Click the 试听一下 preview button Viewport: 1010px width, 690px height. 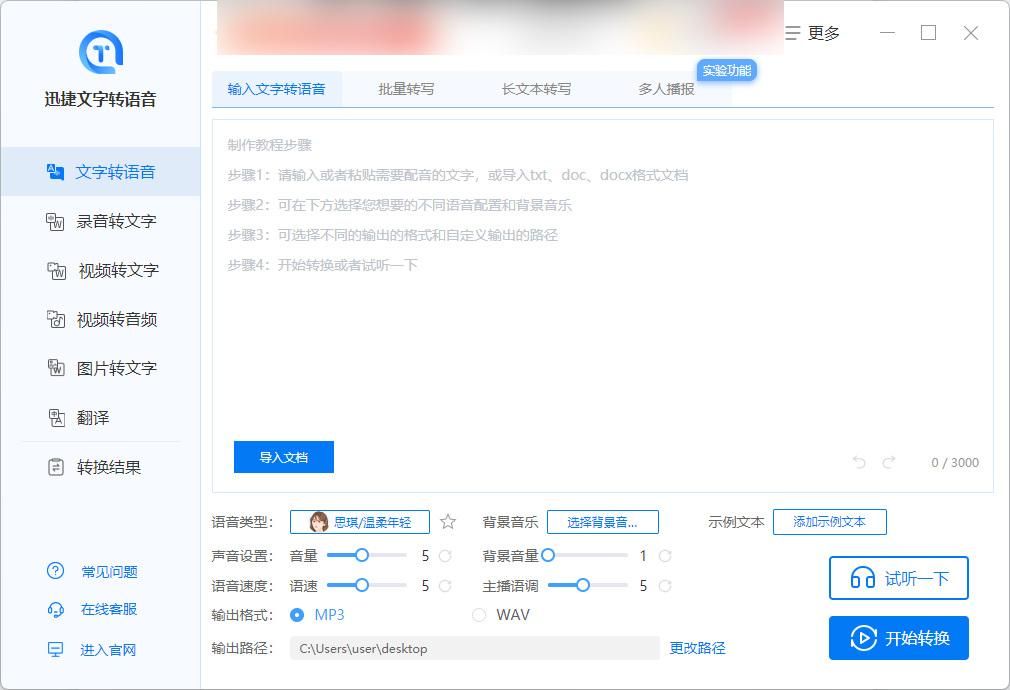coord(899,578)
